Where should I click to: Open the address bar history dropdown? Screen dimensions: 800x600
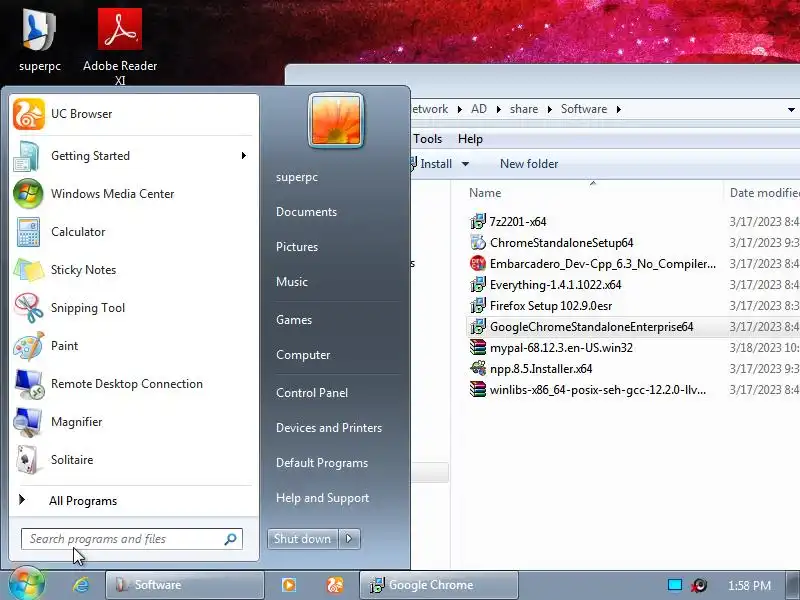pos(791,110)
